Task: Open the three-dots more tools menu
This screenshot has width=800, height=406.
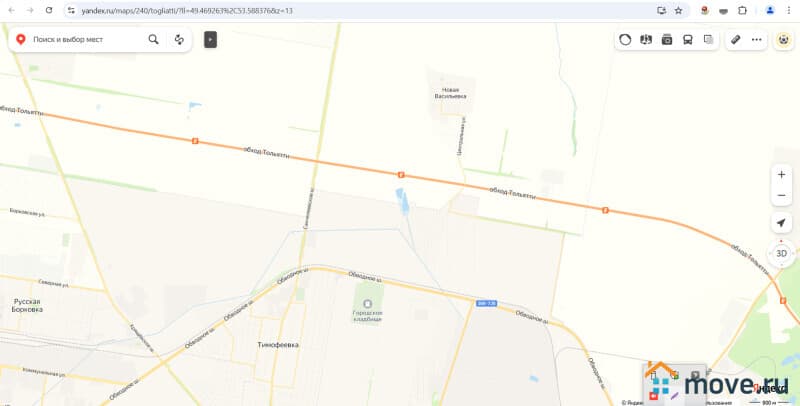Action: coord(756,40)
